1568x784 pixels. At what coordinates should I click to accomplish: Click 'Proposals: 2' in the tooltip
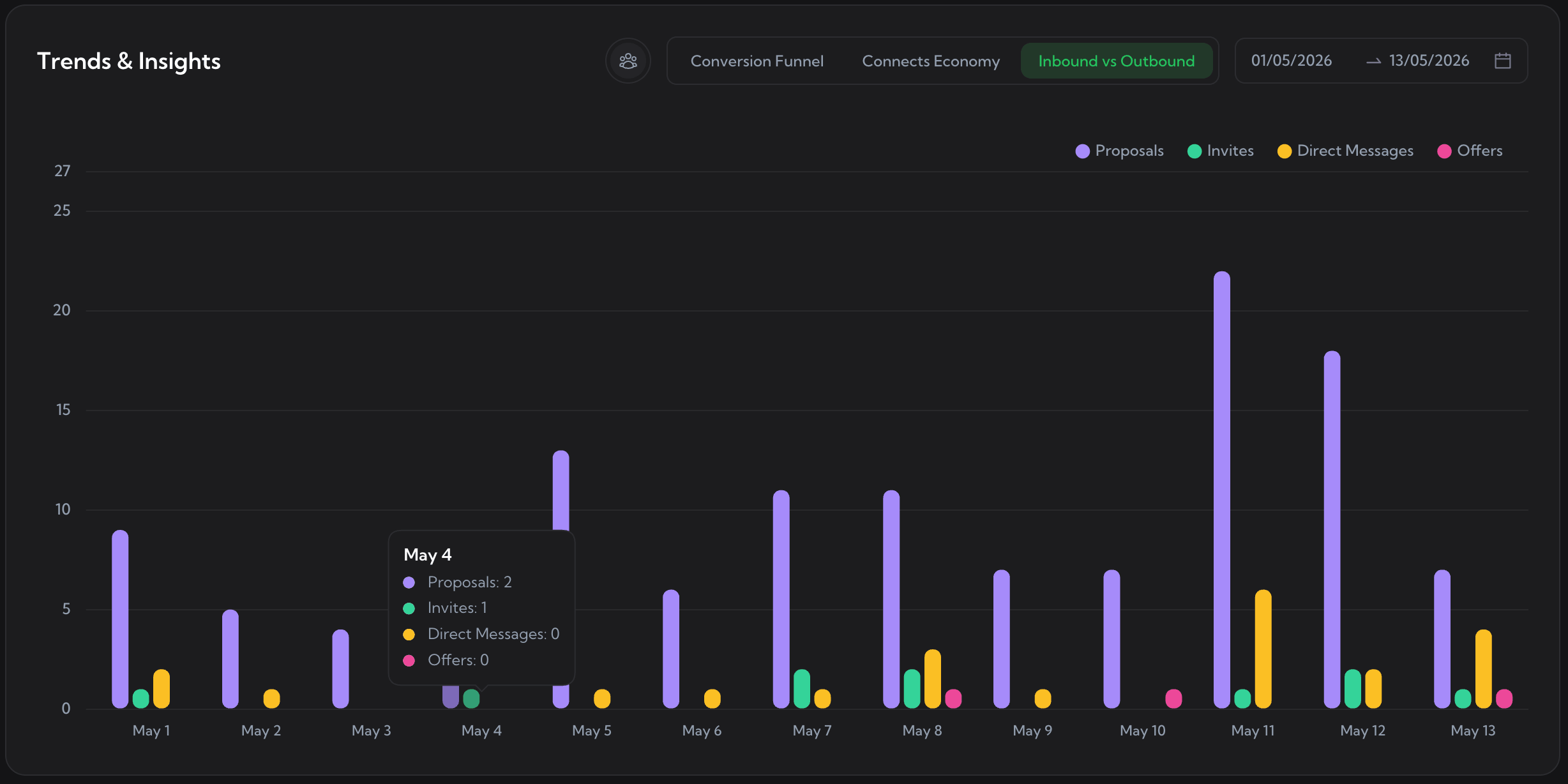469,582
